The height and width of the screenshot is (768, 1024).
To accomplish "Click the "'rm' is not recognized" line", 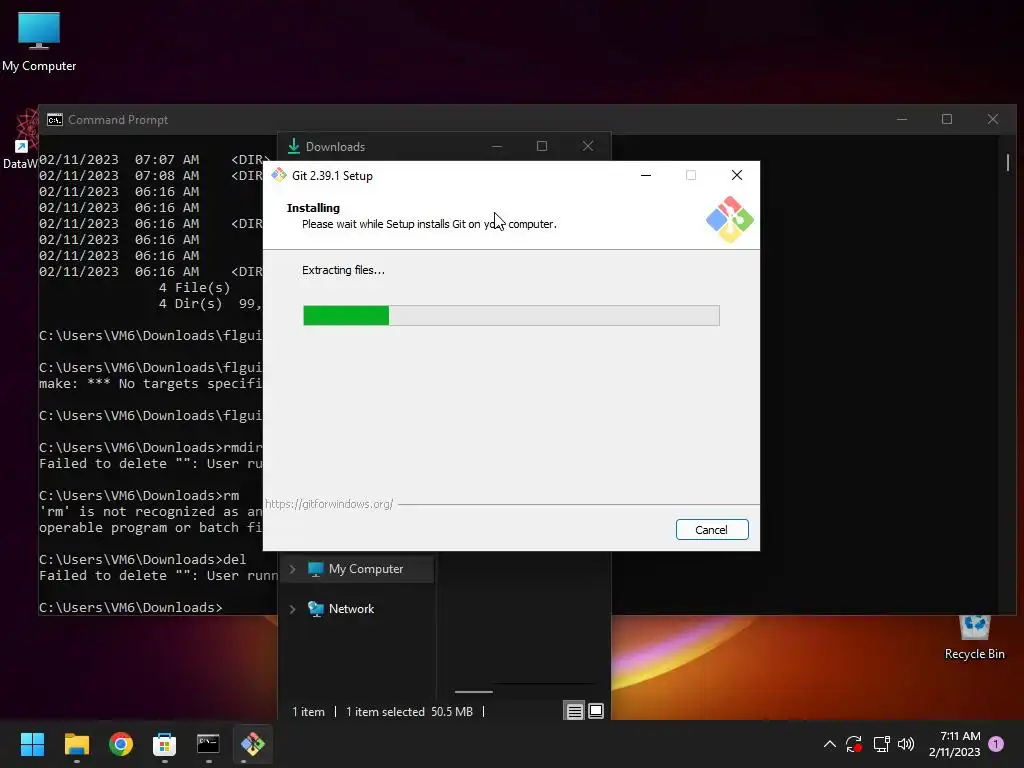I will coord(150,512).
